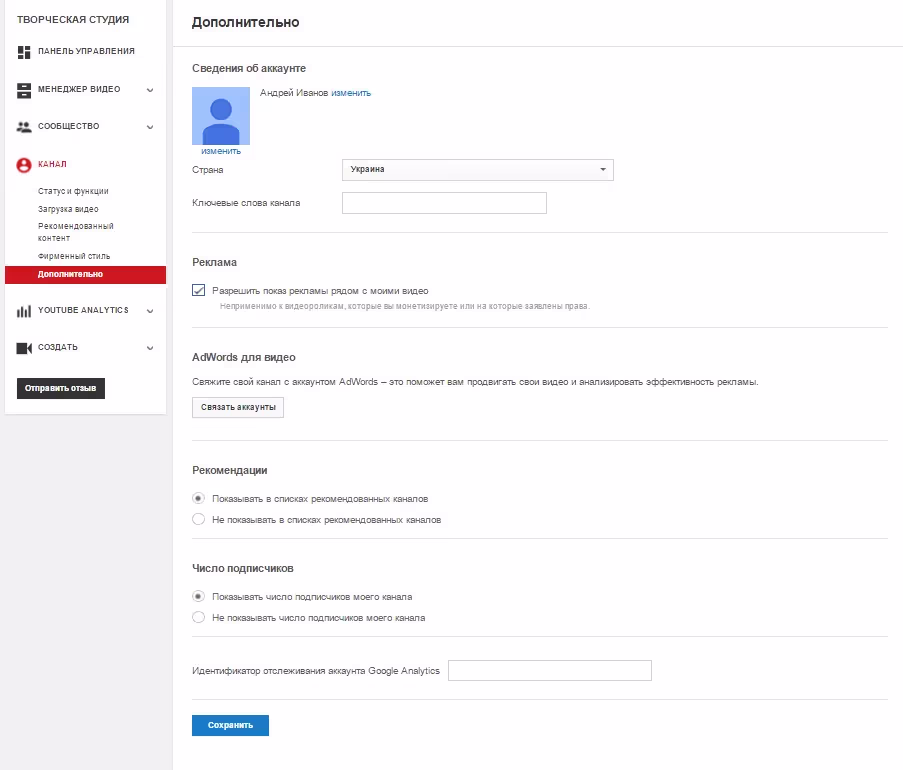Click the Video Manager icon
The width and height of the screenshot is (903, 770).
pos(24,90)
